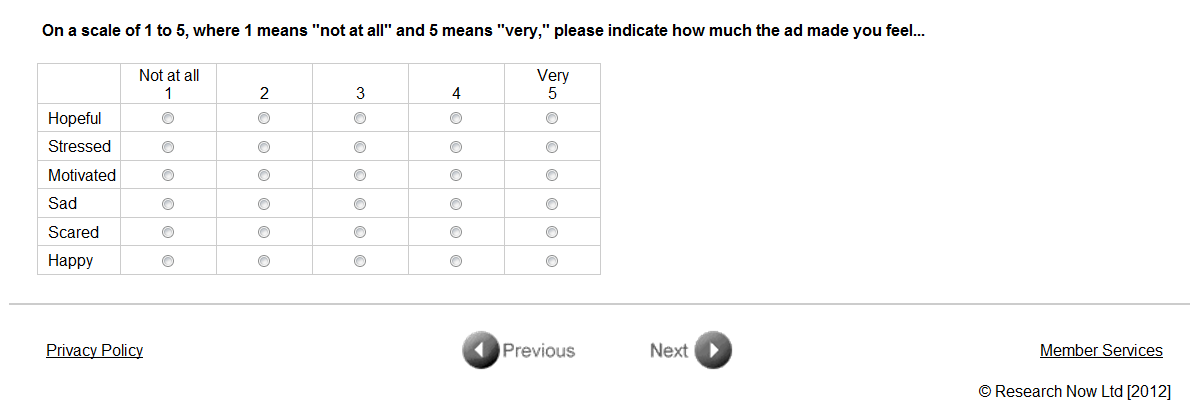Go back using Previous text
The height and width of the screenshot is (416, 1190).
tap(539, 350)
